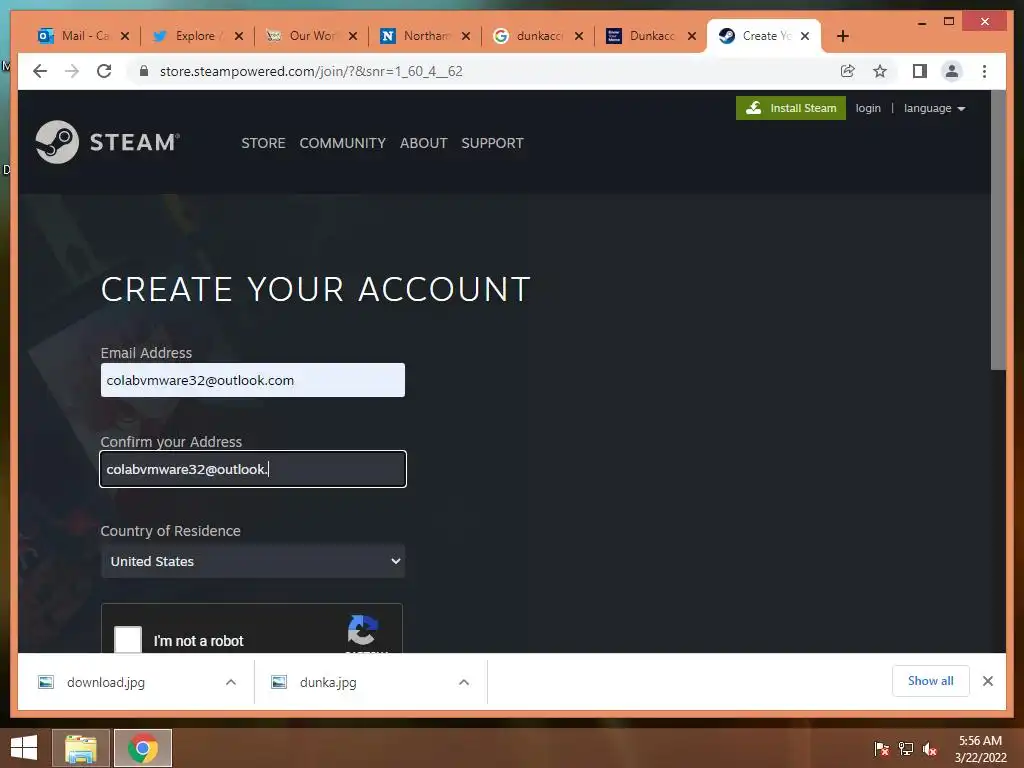Viewport: 1024px width, 768px height.
Task: Go back to the previous page
Action: pos(40,71)
